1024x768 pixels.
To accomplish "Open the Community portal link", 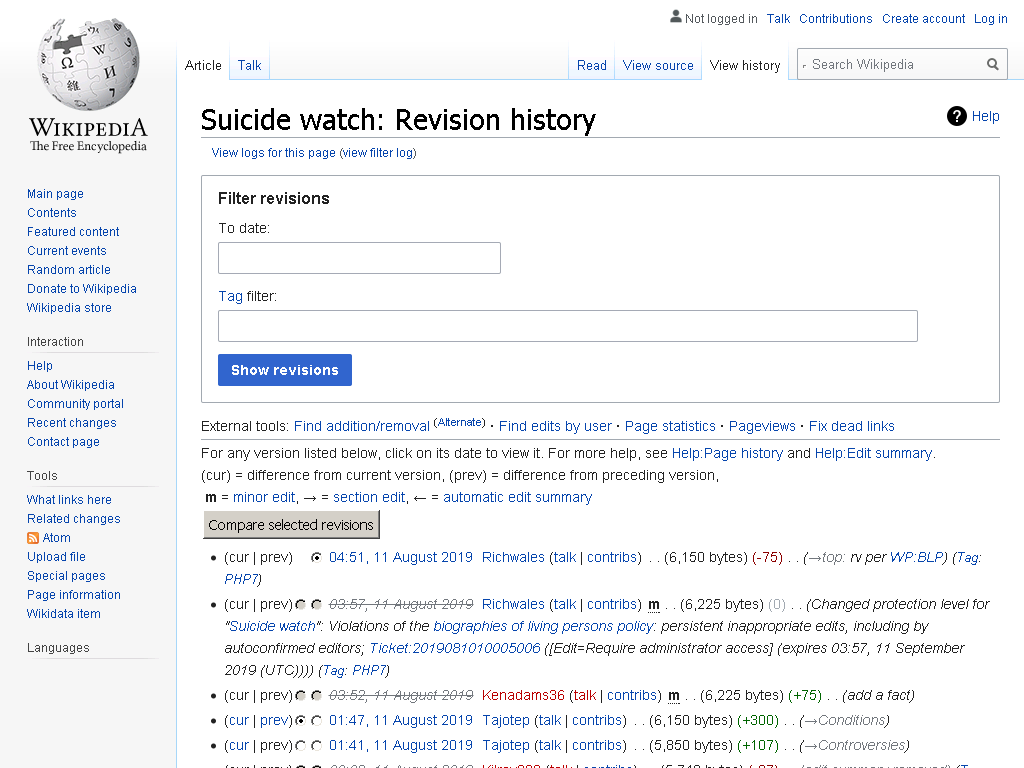I will pos(75,404).
